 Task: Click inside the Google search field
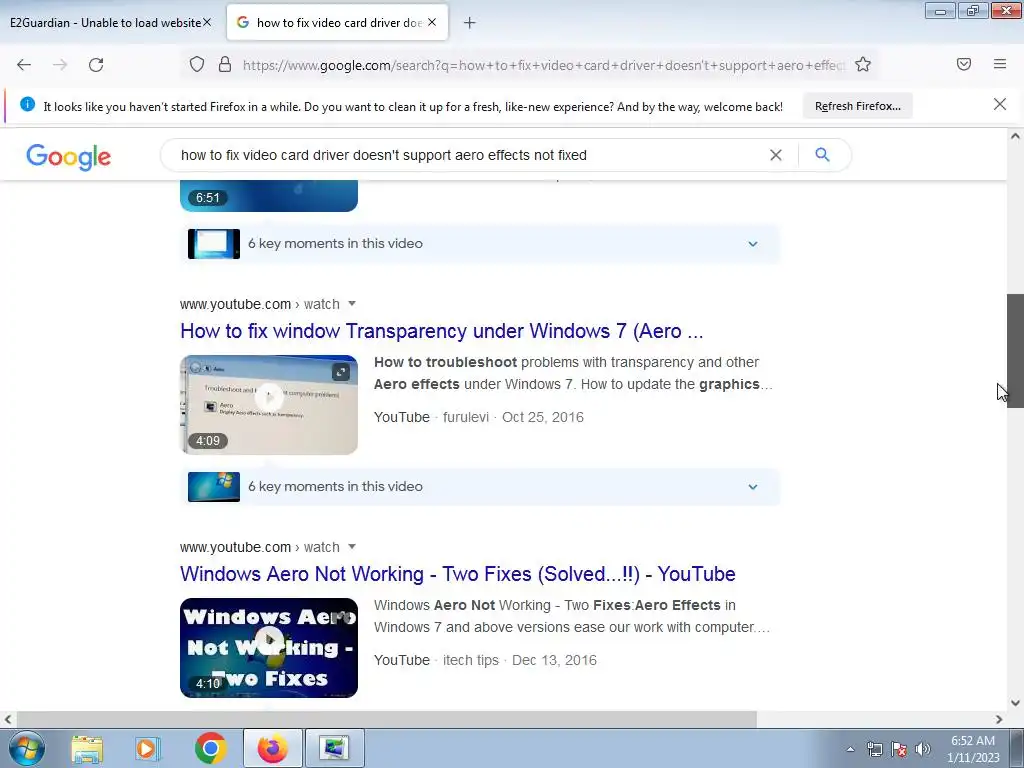[x=470, y=155]
